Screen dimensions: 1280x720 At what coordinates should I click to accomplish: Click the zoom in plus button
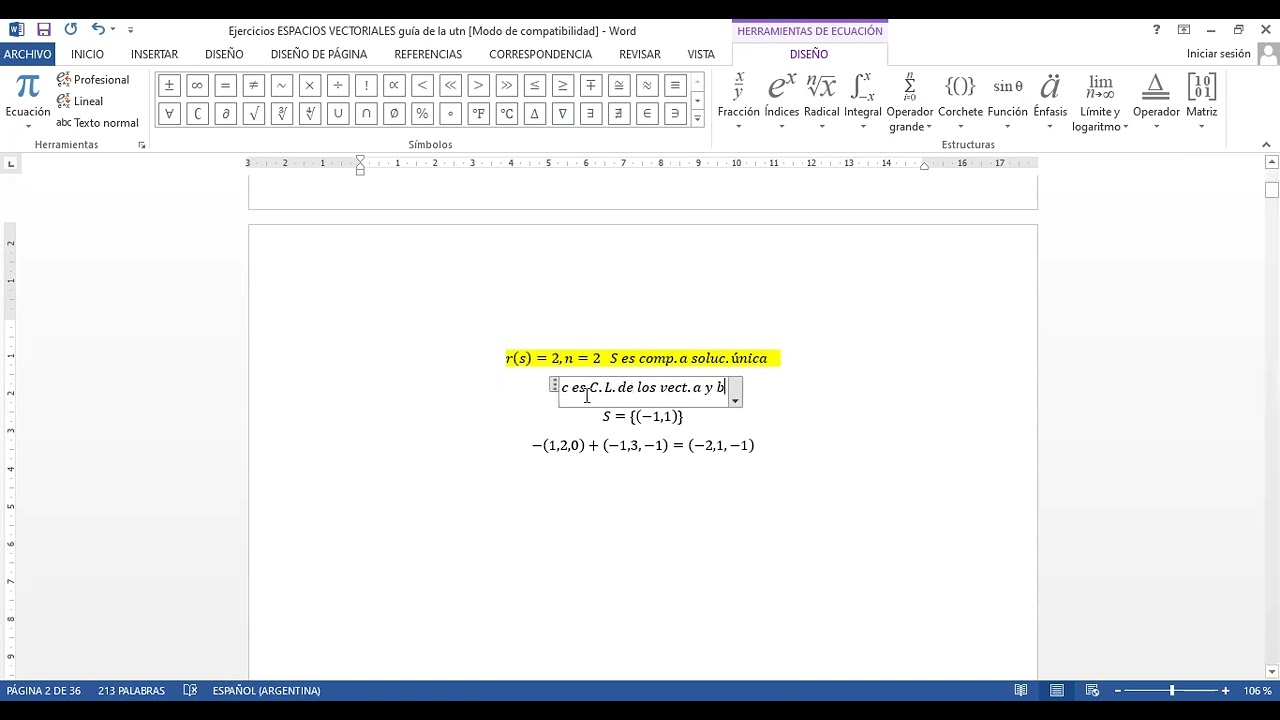(x=1226, y=691)
